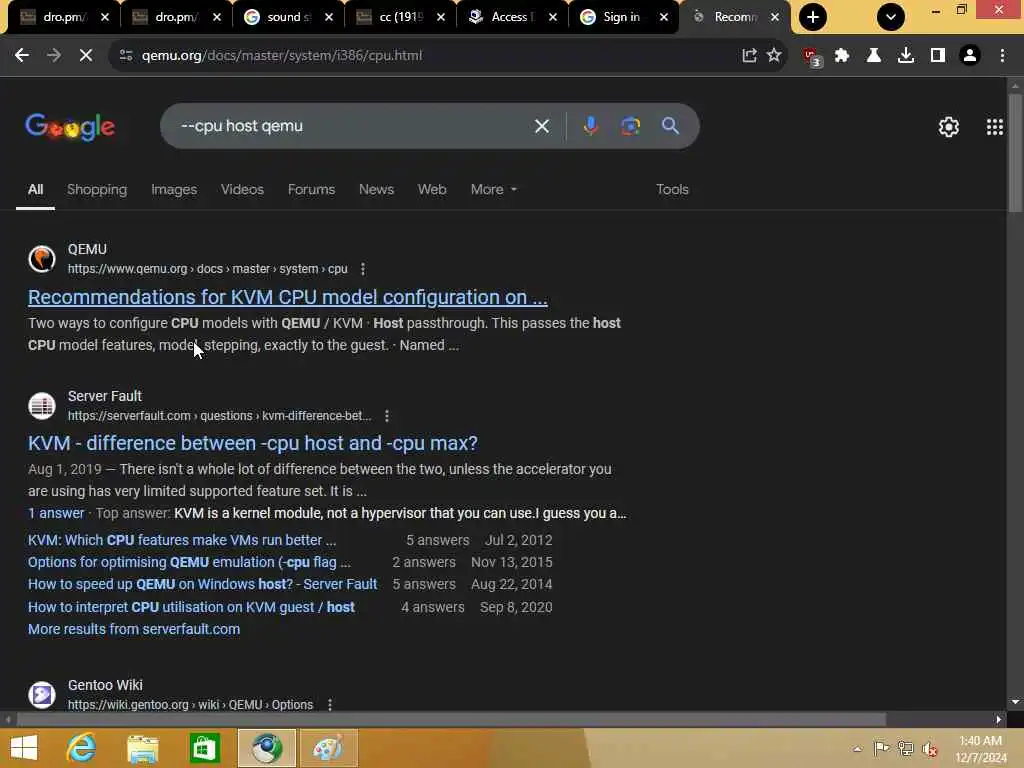
Task: Stop loading the page
Action: point(86,56)
